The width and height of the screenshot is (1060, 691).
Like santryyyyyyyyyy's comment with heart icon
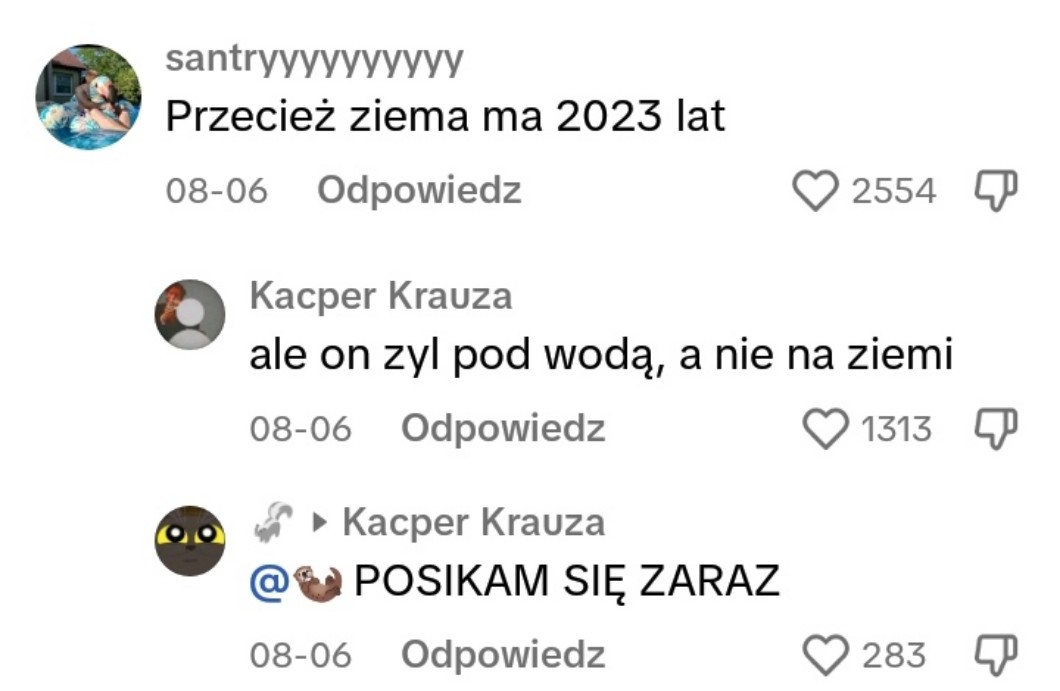815,190
